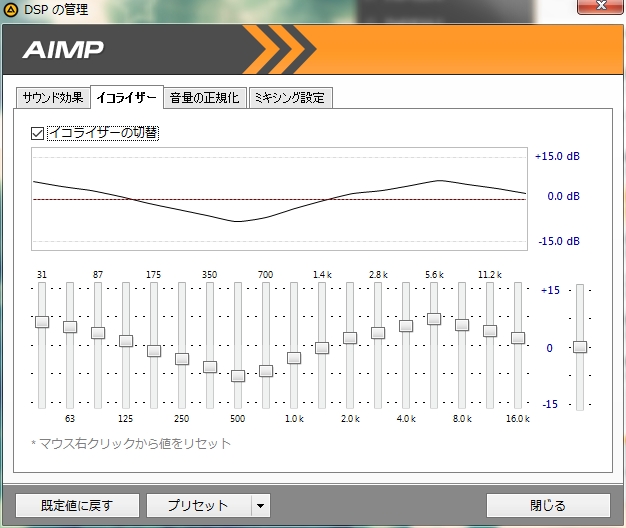This screenshot has height=528, width=626.
Task: Click the 閉じる button
Action: coord(548,506)
